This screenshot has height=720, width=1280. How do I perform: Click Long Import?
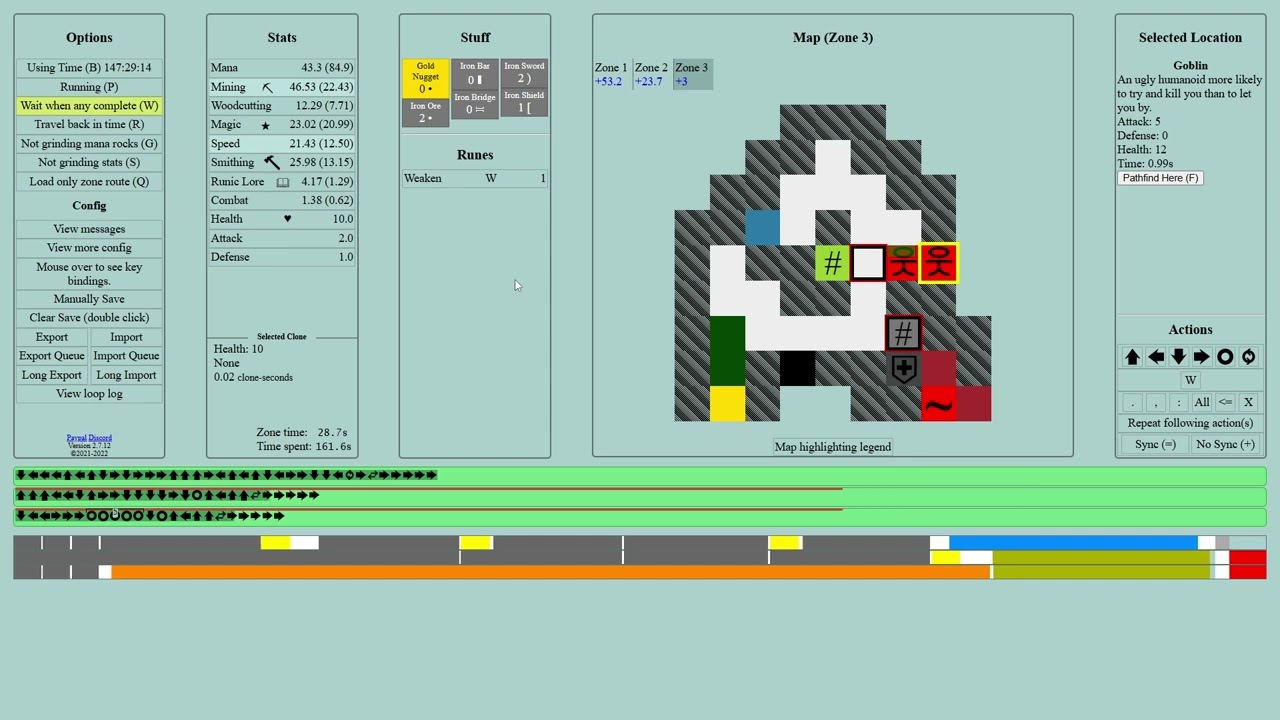point(126,375)
